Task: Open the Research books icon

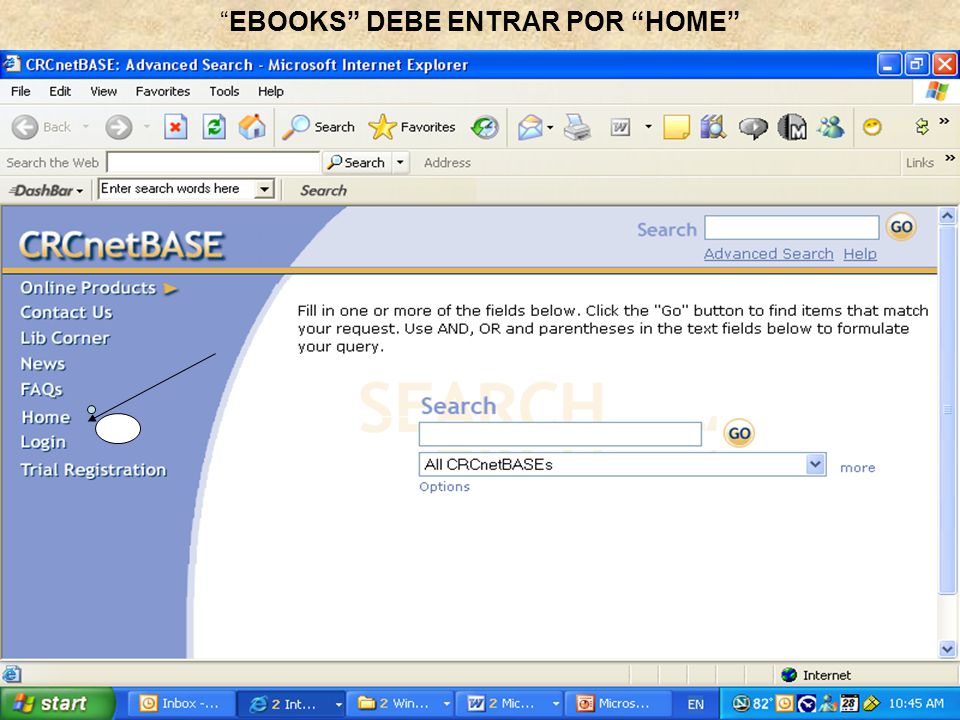Action: point(713,127)
